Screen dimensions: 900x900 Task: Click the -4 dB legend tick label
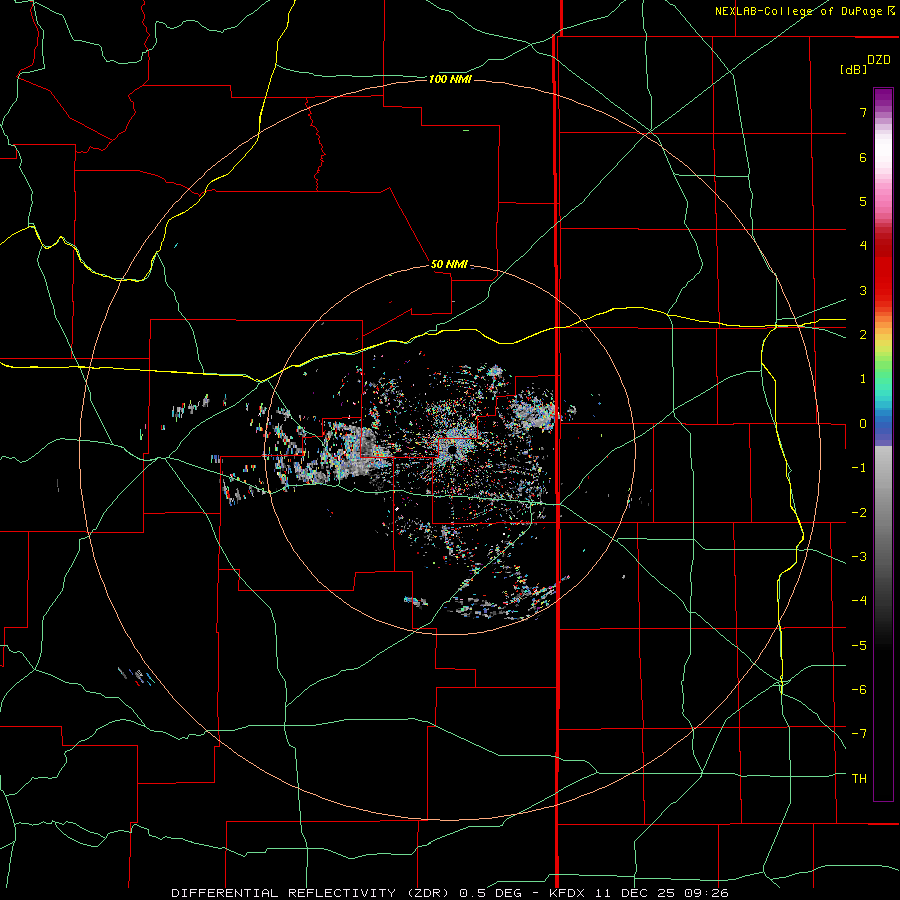coord(859,600)
